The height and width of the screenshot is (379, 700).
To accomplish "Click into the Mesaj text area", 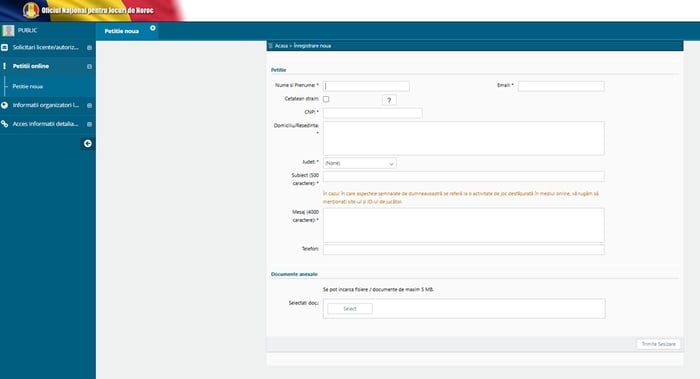I will pos(464,225).
